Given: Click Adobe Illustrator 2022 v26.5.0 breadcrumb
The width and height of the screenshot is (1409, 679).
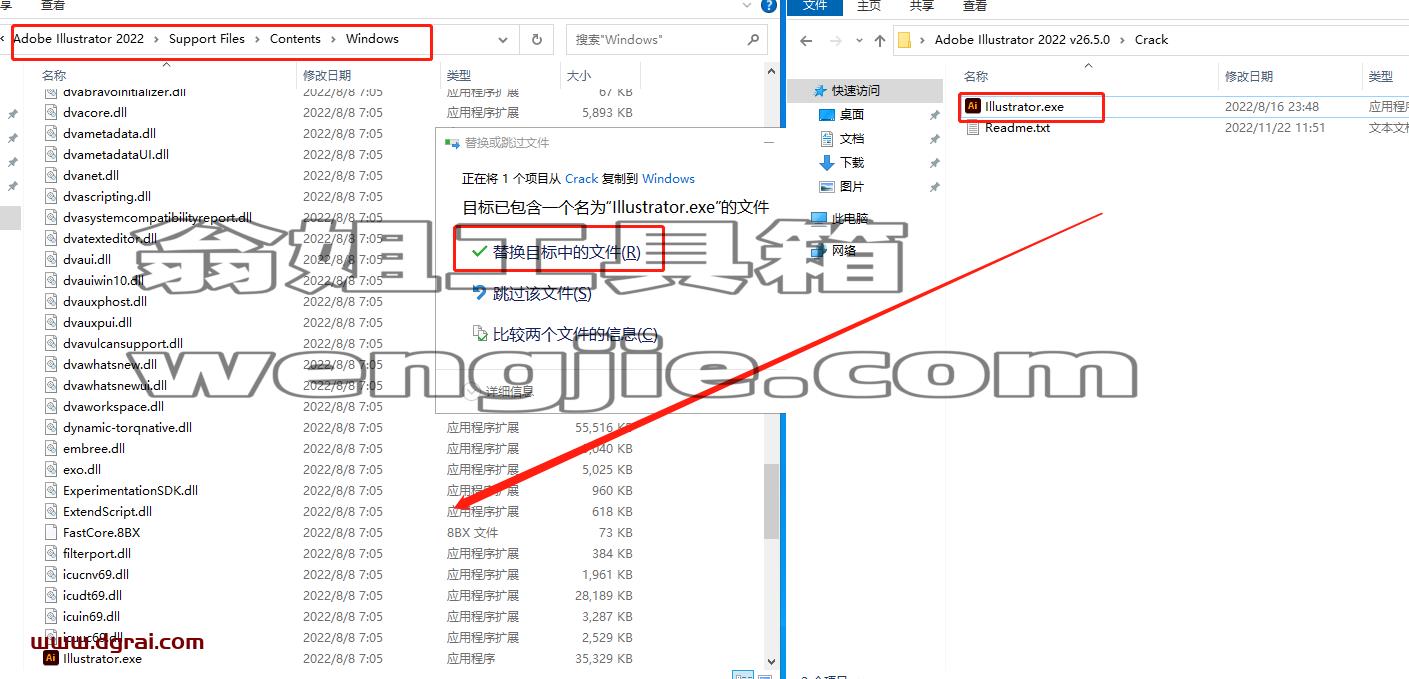Looking at the screenshot, I should coord(1022,40).
